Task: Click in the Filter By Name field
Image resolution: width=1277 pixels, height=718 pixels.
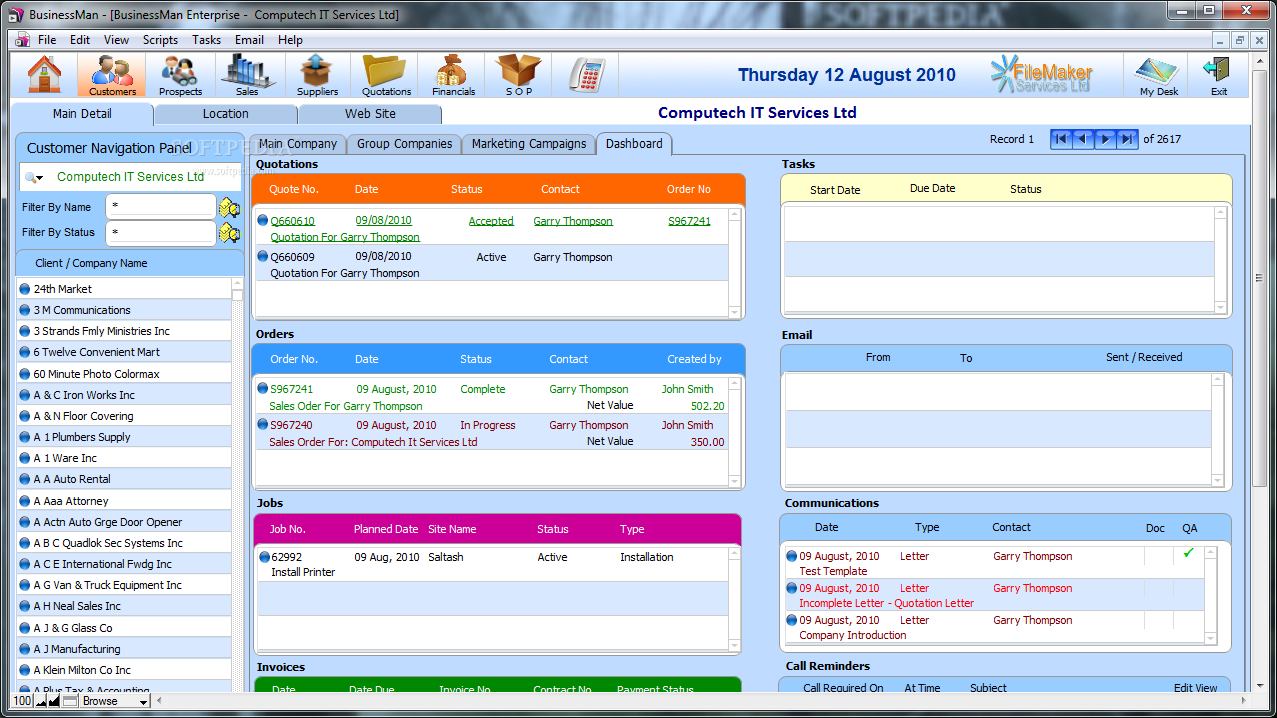Action: coord(160,207)
